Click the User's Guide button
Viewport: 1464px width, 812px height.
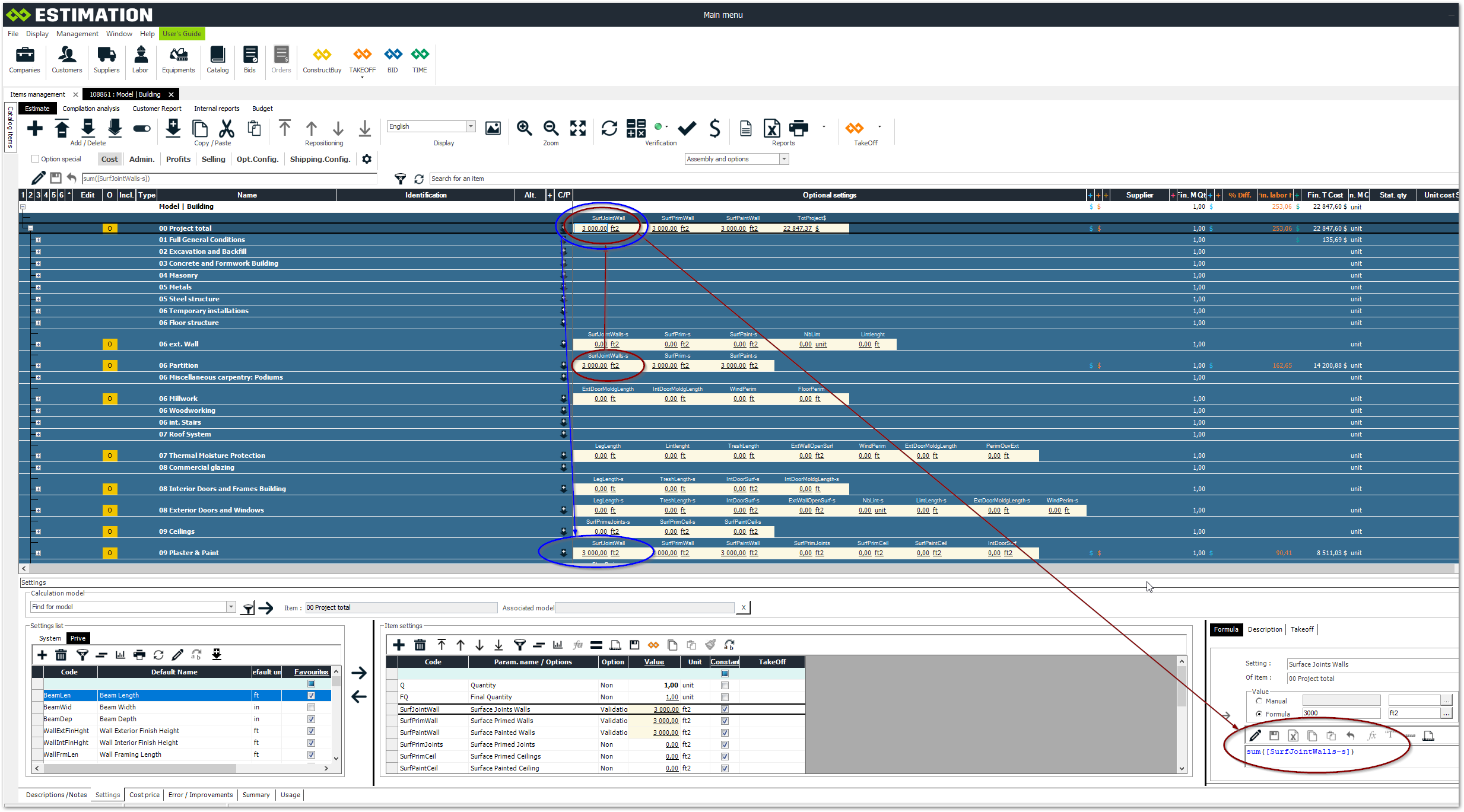(x=182, y=34)
